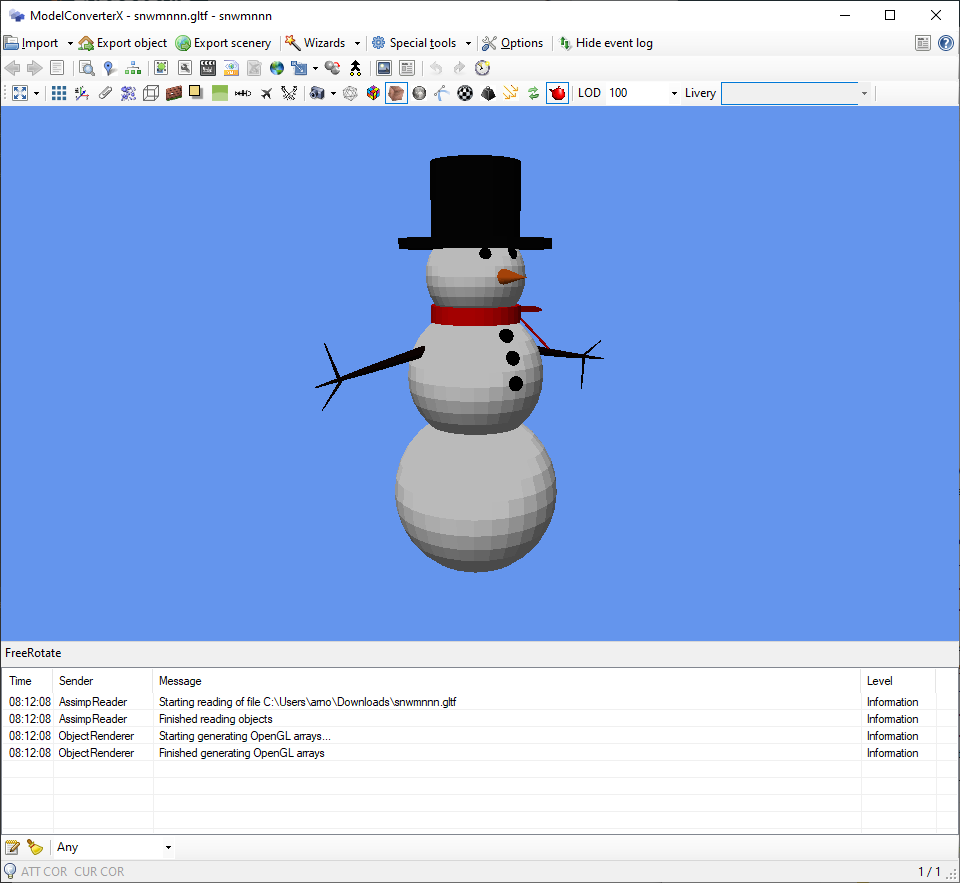This screenshot has height=883, width=960.
Task: Expand the zoom fit dropdown arrow
Action: click(x=36, y=93)
